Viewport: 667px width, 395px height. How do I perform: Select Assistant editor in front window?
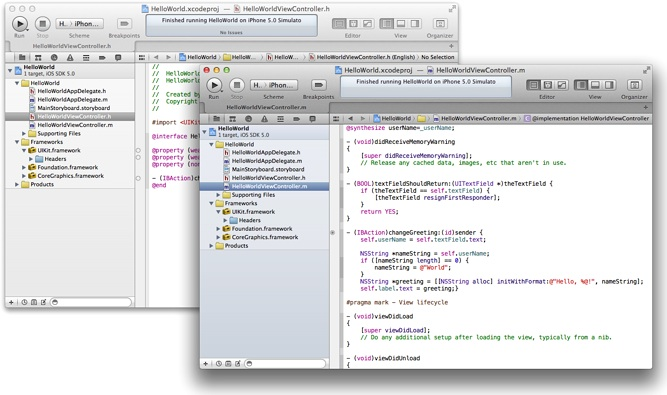(x=547, y=85)
